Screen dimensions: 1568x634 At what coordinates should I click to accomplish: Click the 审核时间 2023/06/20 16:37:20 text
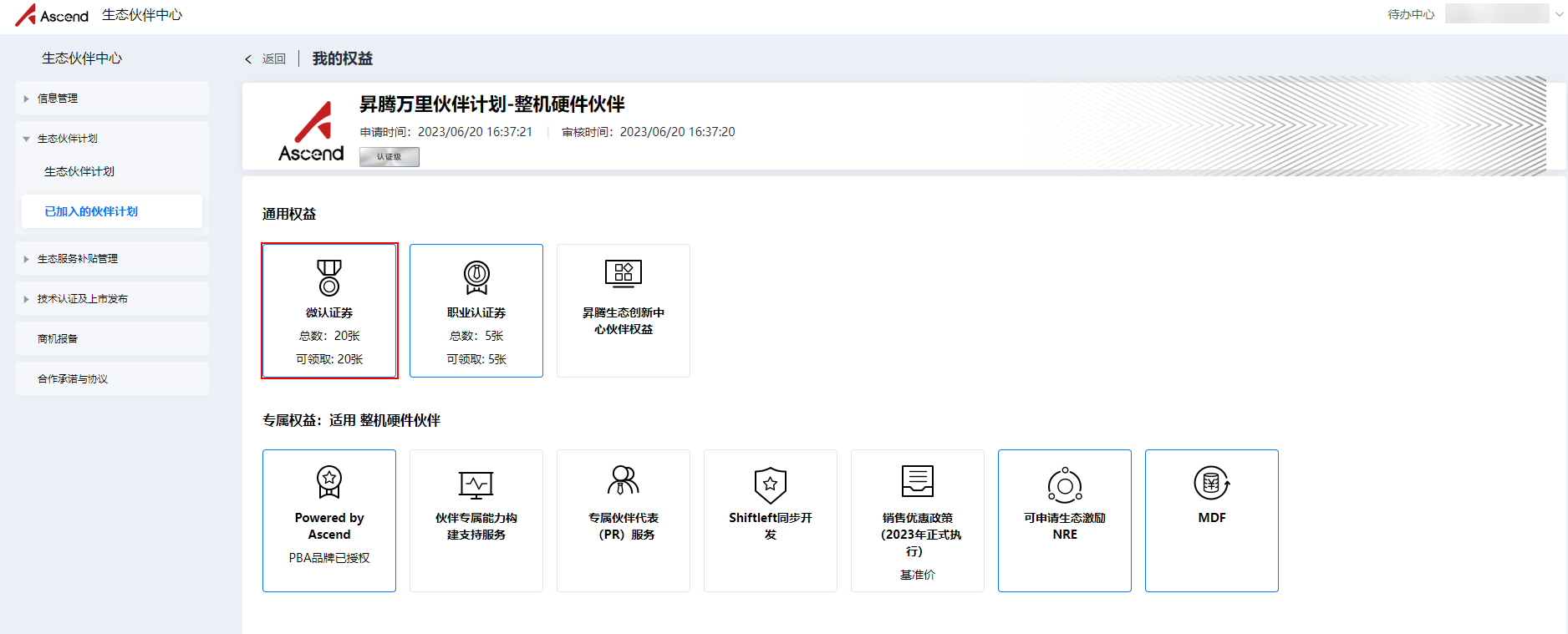(x=649, y=132)
